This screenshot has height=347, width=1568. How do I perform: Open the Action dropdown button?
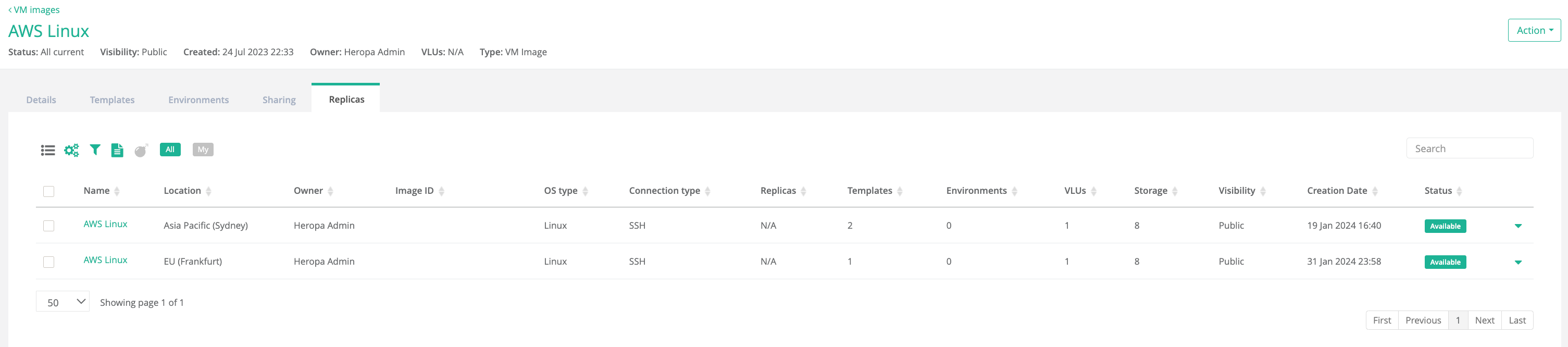click(x=1533, y=30)
